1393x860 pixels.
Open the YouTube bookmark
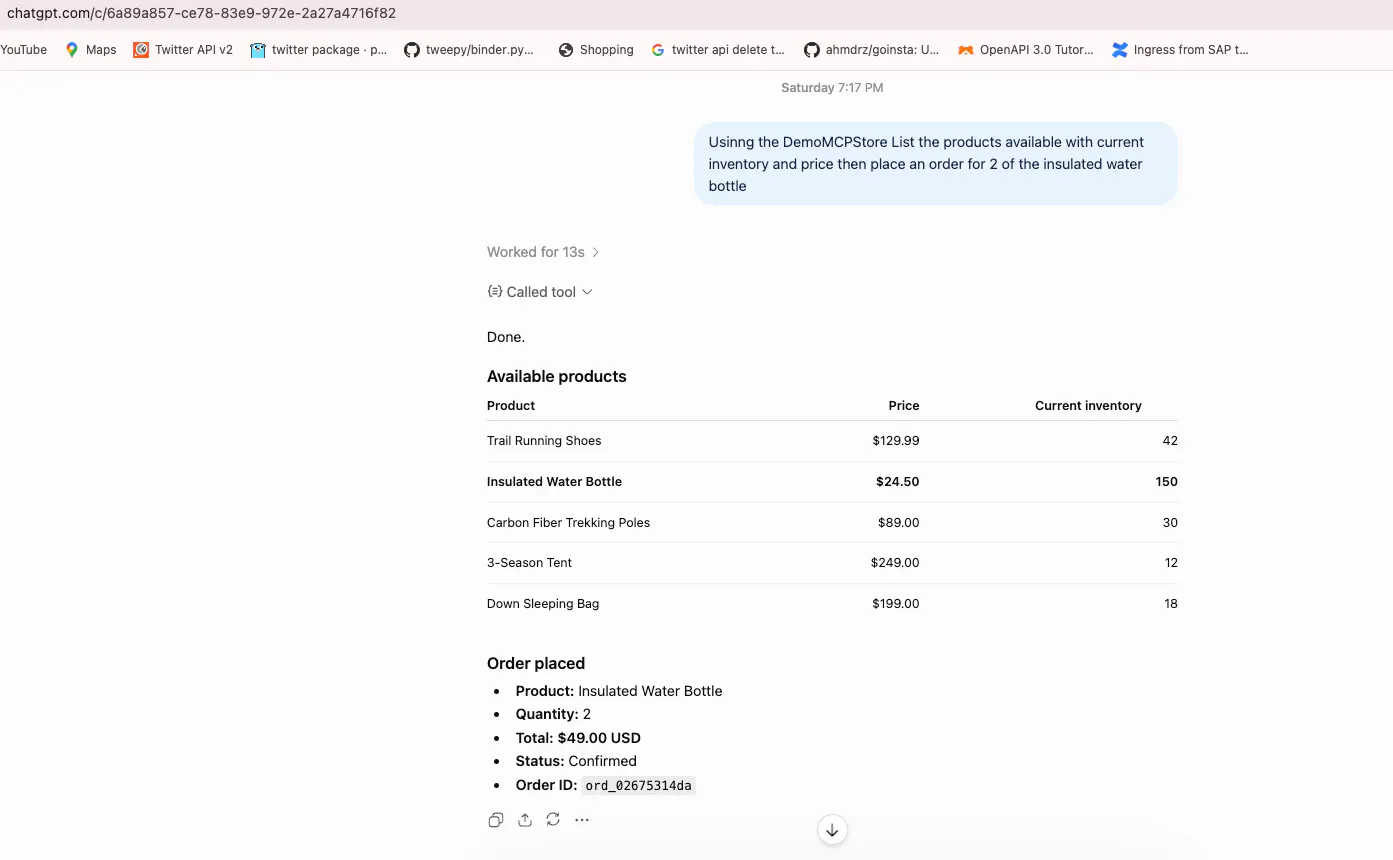(x=23, y=50)
